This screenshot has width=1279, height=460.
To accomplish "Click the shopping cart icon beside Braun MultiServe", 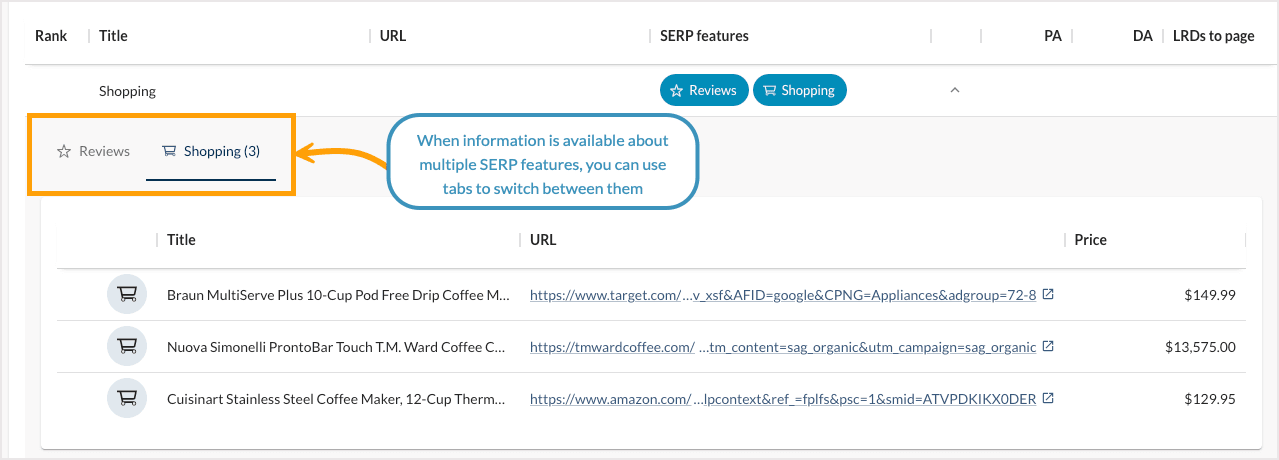I will coord(127,295).
